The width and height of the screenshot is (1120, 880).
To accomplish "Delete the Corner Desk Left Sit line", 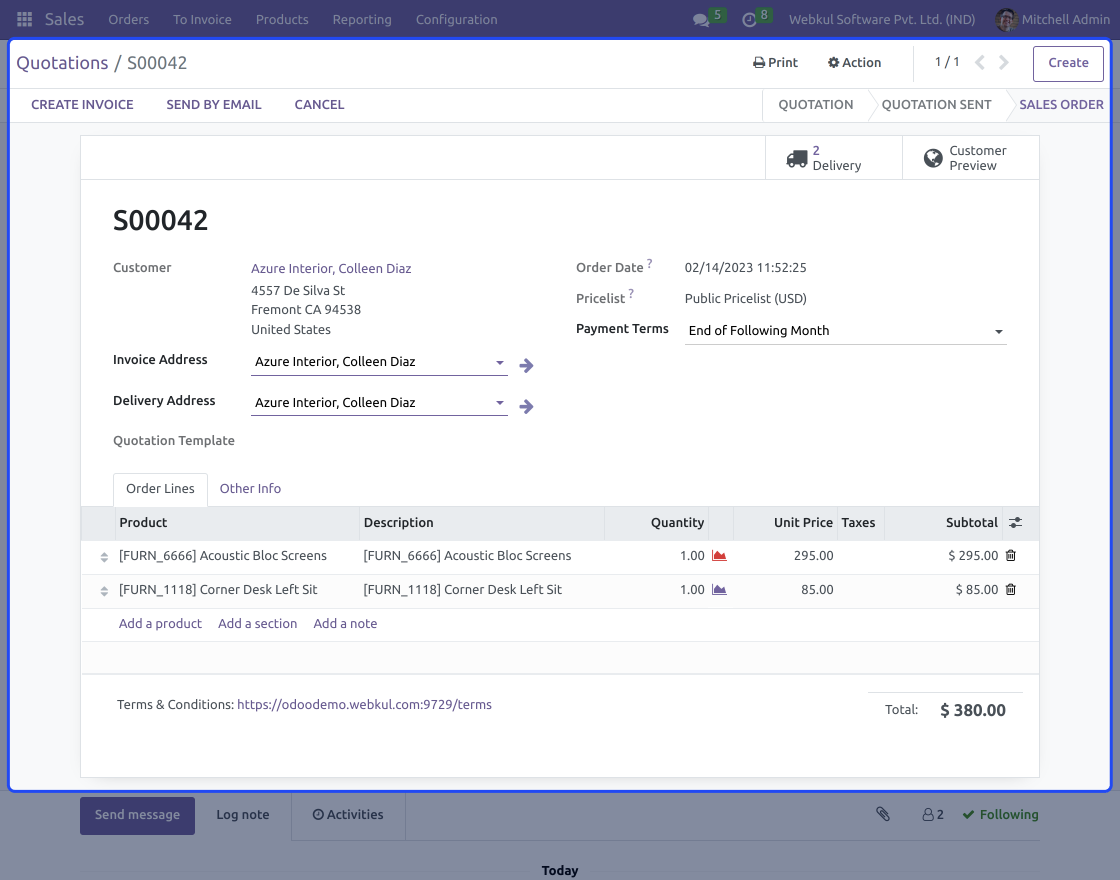I will (1011, 589).
